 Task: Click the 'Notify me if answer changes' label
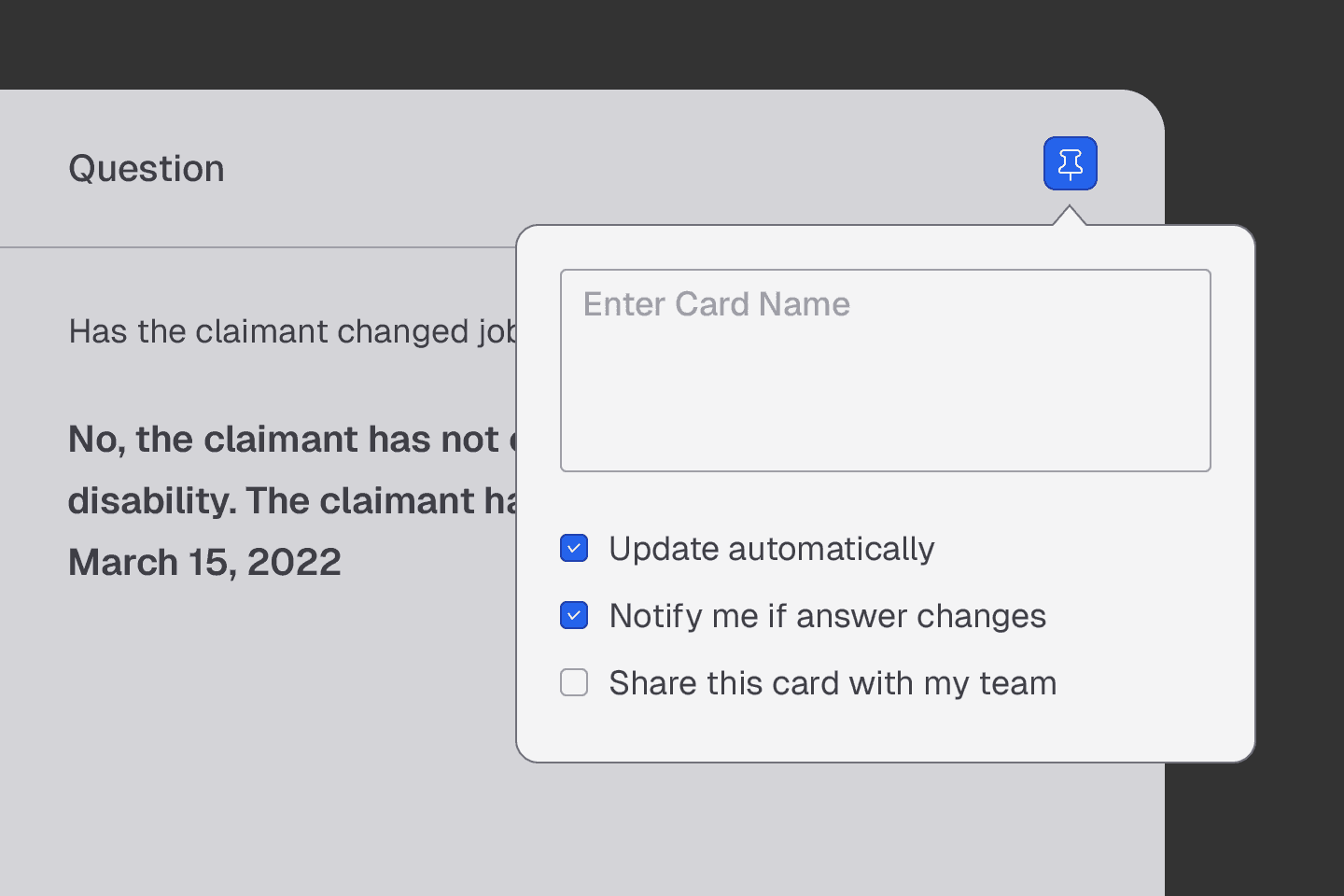coord(827,616)
